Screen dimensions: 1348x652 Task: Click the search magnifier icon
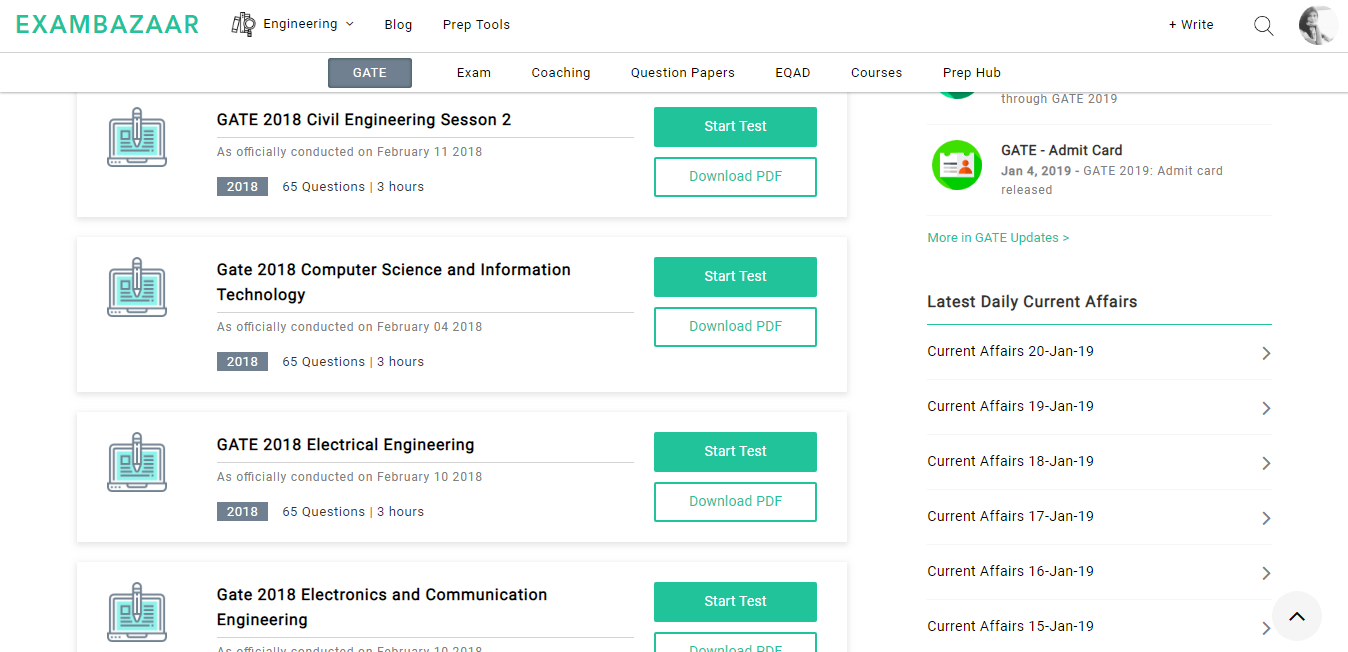1263,26
